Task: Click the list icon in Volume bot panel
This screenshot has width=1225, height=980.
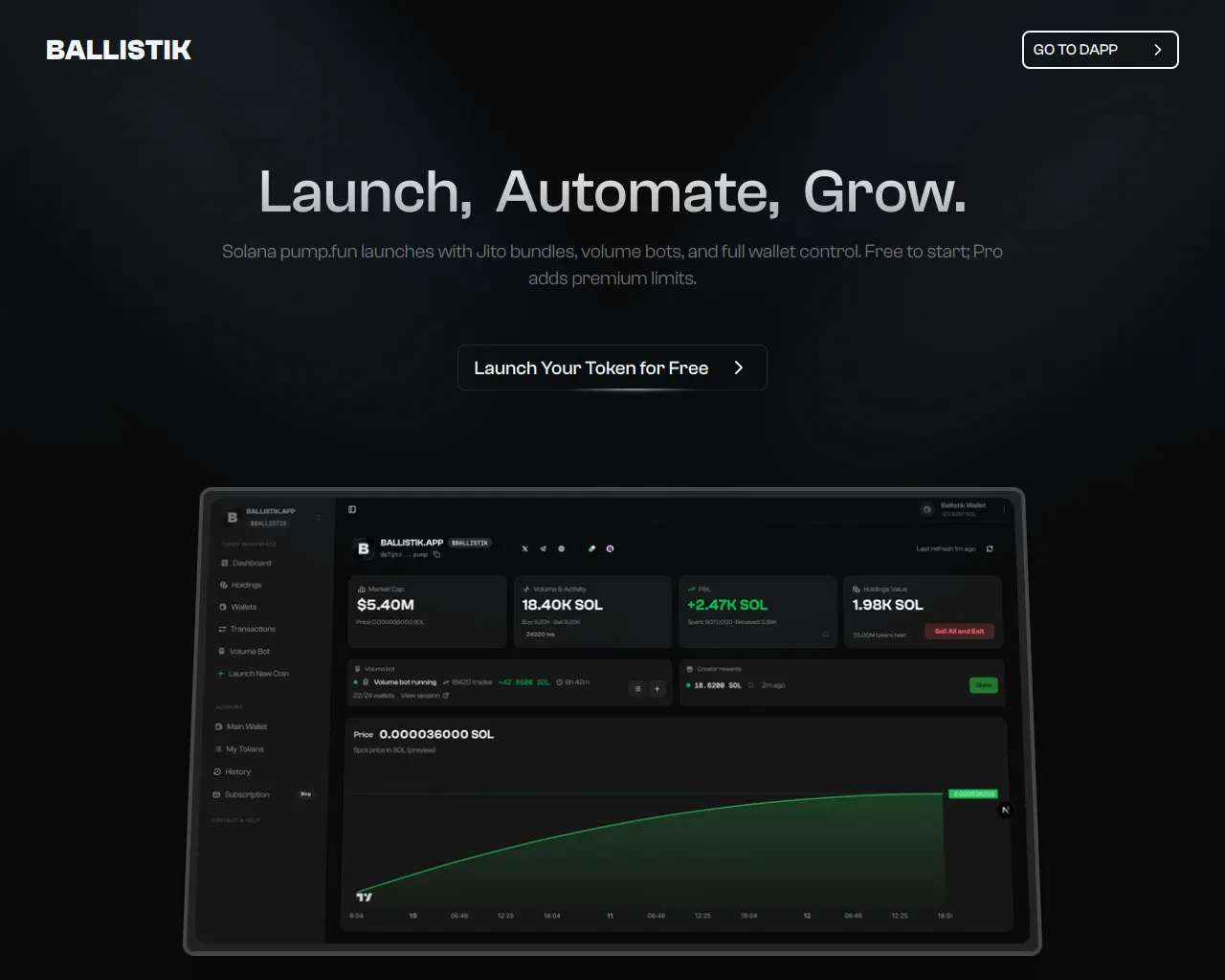Action: coord(638,688)
